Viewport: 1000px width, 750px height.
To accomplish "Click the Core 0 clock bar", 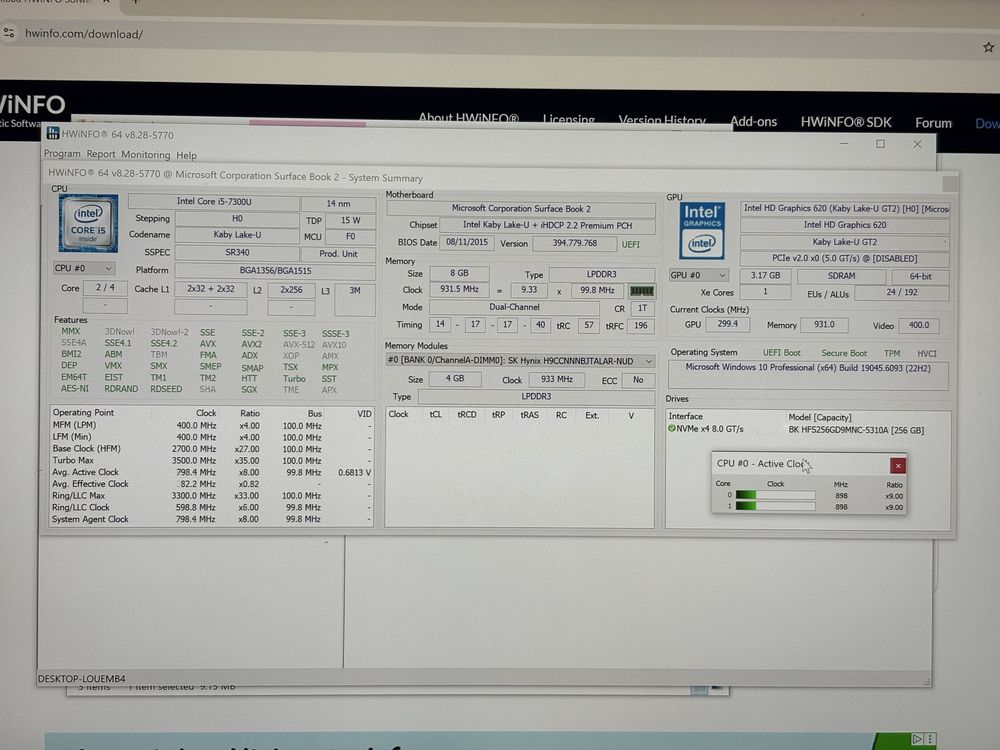I will pyautogui.click(x=775, y=496).
